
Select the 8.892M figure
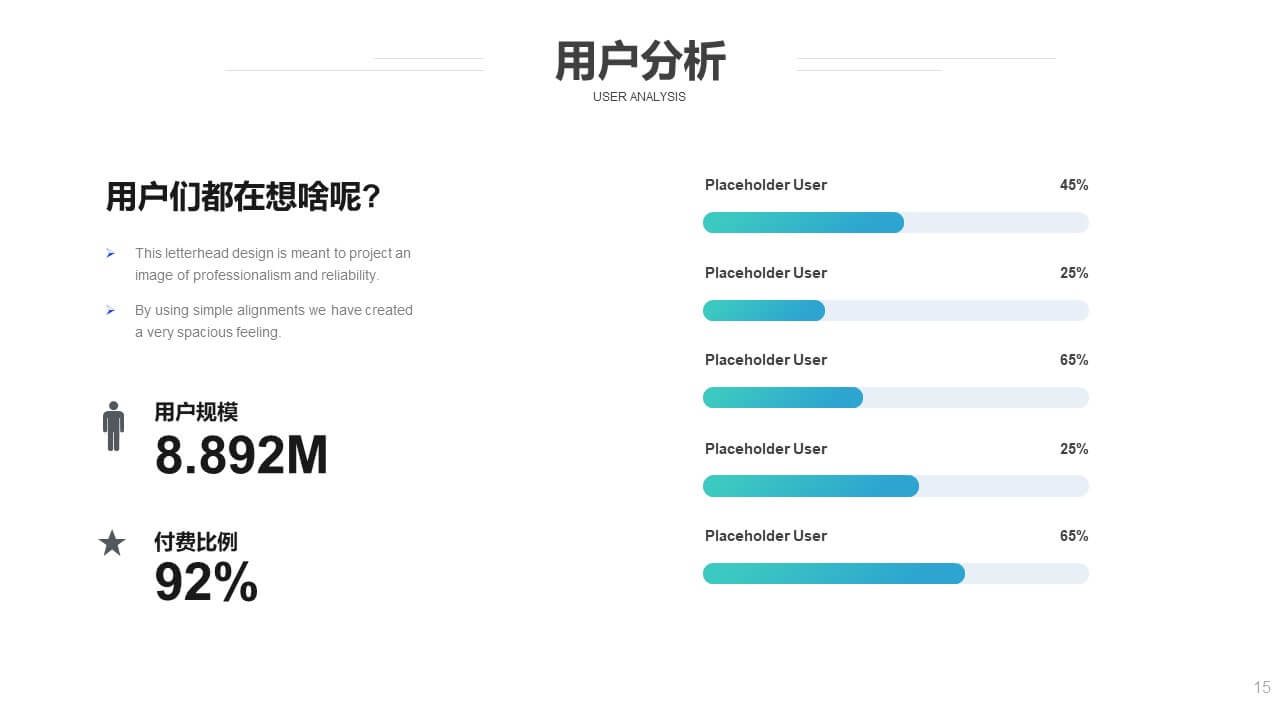241,456
